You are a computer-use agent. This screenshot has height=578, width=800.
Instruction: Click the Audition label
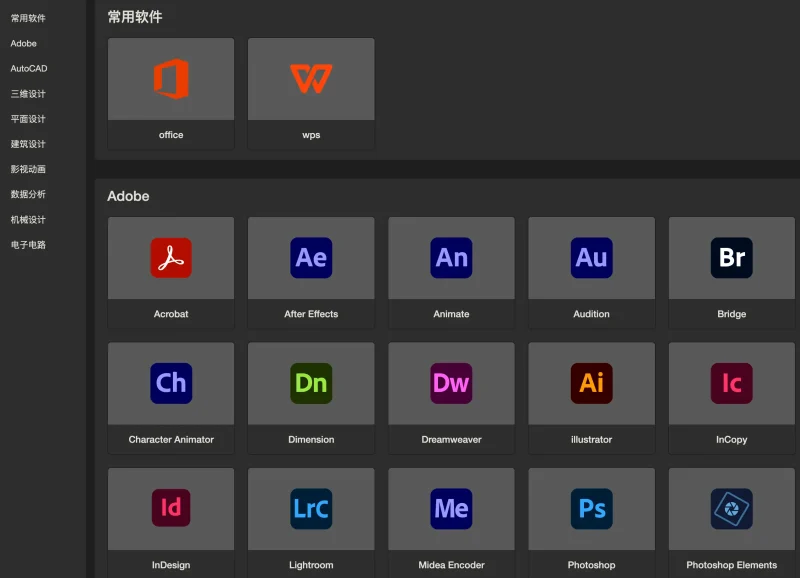click(x=591, y=314)
